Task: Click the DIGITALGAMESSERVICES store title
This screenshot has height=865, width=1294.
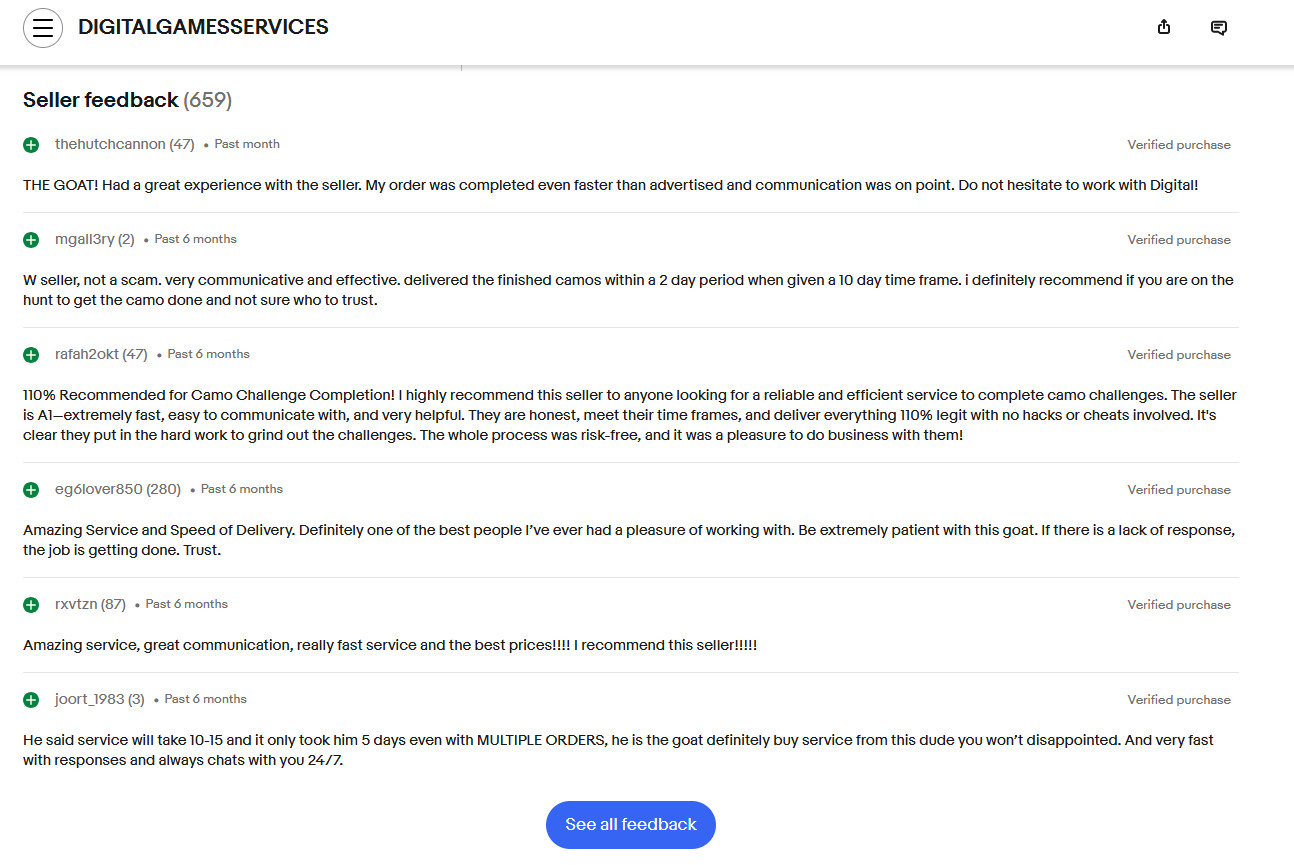Action: click(x=203, y=28)
